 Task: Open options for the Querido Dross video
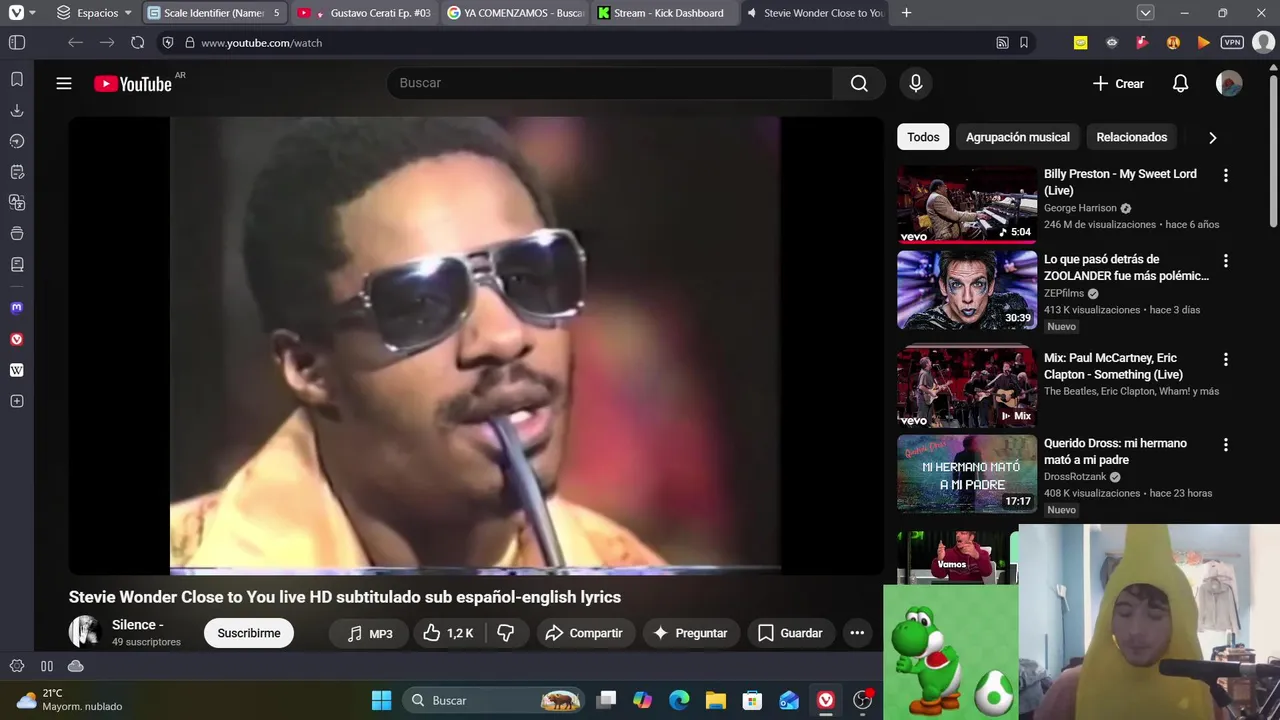pyautogui.click(x=1225, y=445)
